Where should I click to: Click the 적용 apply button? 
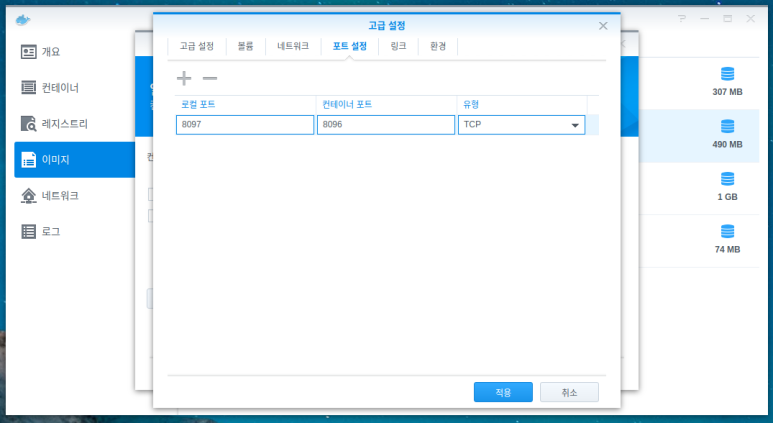click(x=503, y=392)
